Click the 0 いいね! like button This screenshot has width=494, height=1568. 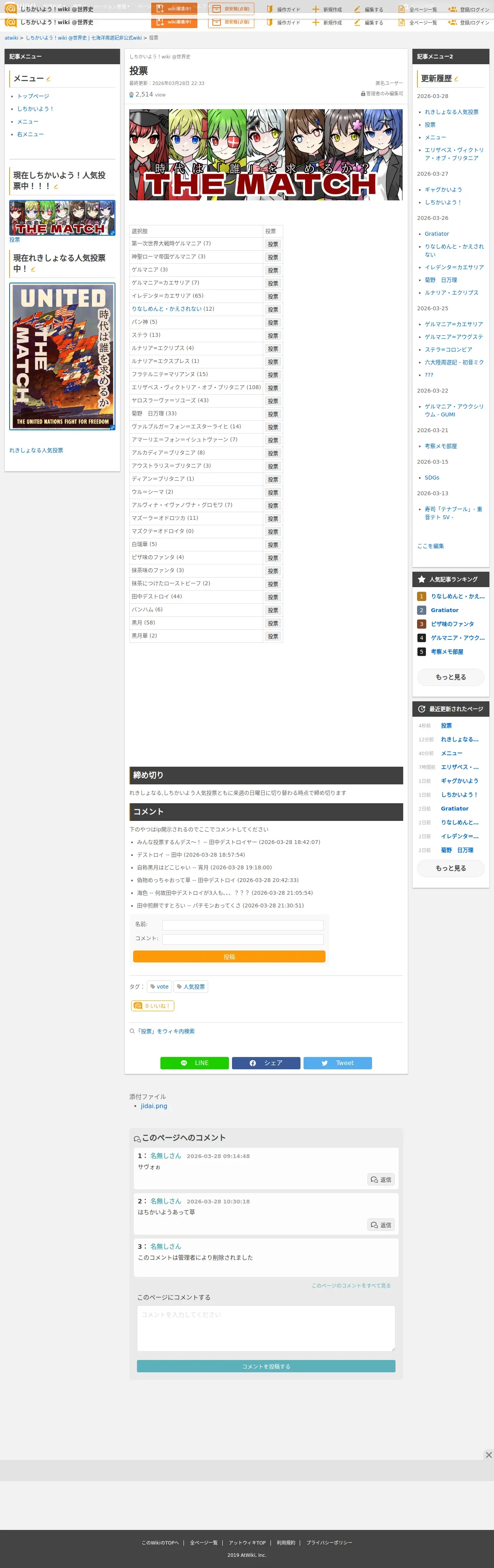point(152,1005)
